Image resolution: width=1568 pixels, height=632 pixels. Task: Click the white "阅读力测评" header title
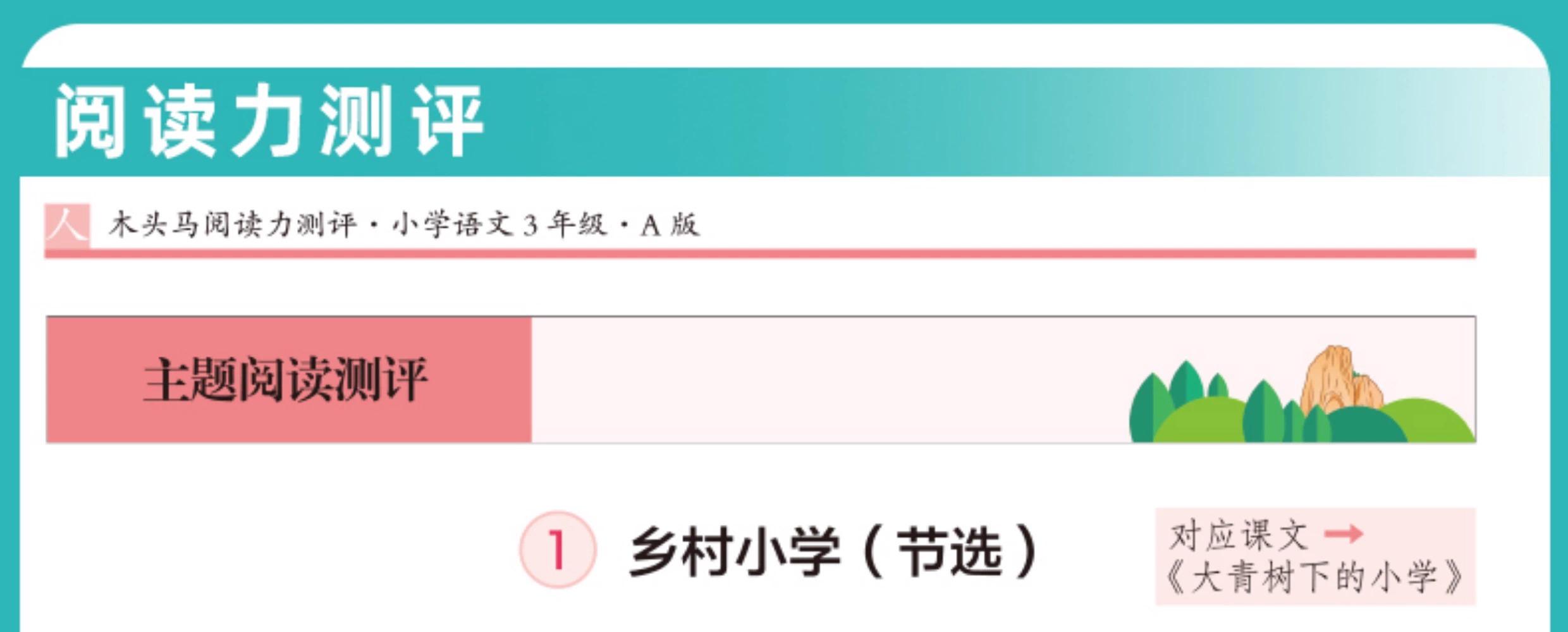pyautogui.click(x=268, y=120)
